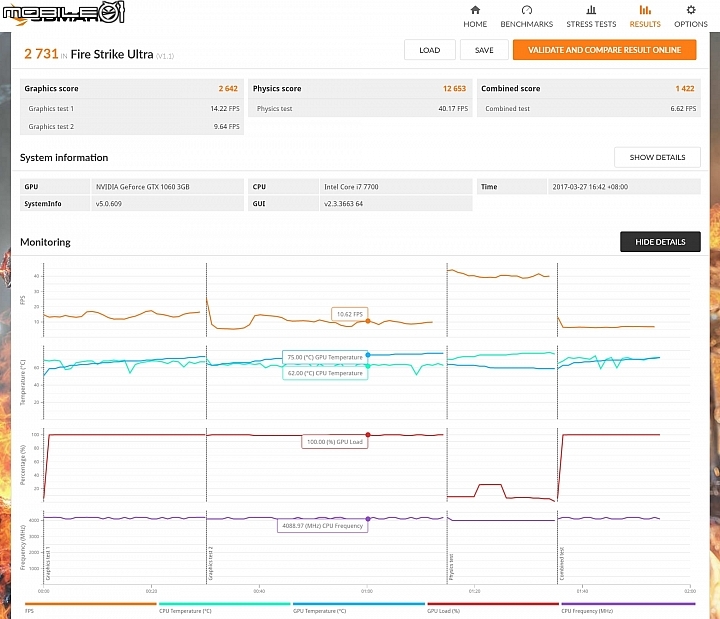The width and height of the screenshot is (720, 619).
Task: Select the Graphics score value 2 642
Action: (x=228, y=89)
